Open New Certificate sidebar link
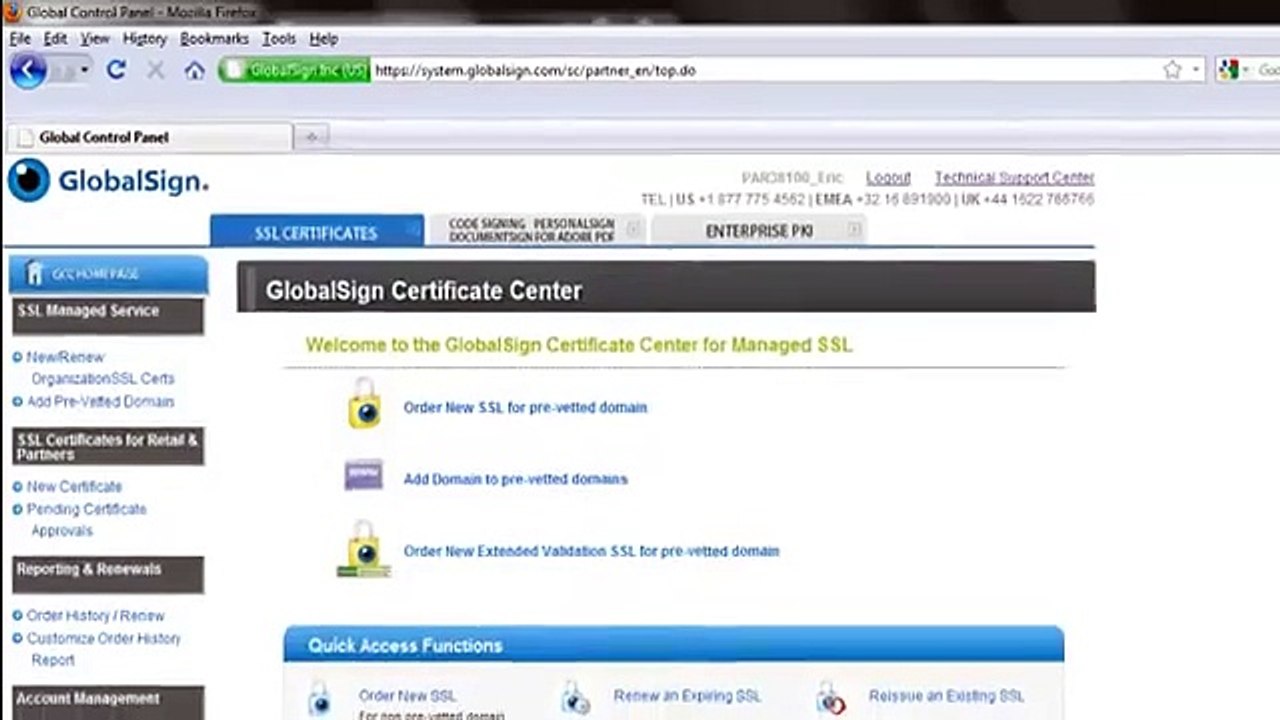 [74, 487]
